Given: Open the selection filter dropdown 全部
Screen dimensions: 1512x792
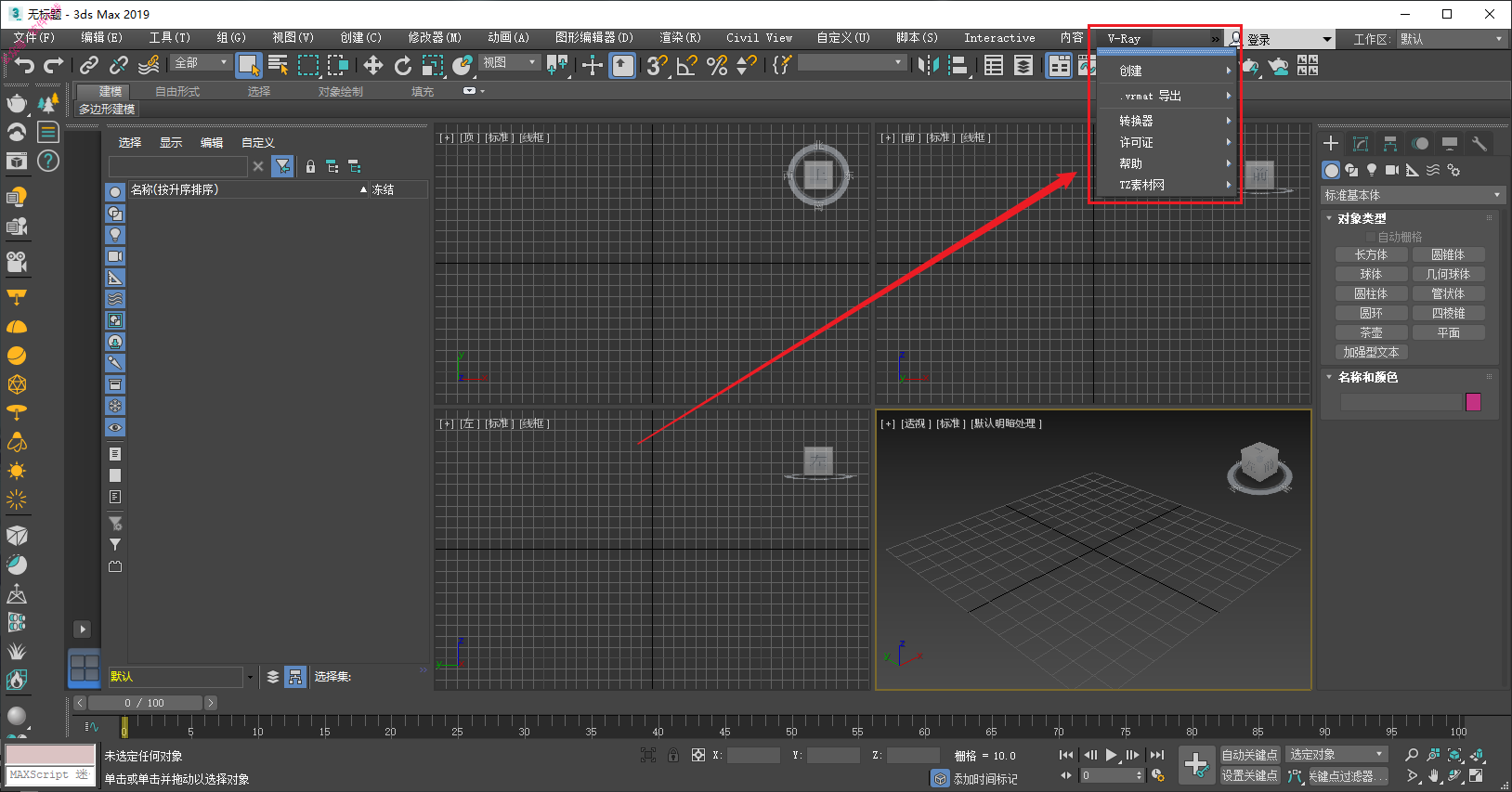Looking at the screenshot, I should [201, 62].
